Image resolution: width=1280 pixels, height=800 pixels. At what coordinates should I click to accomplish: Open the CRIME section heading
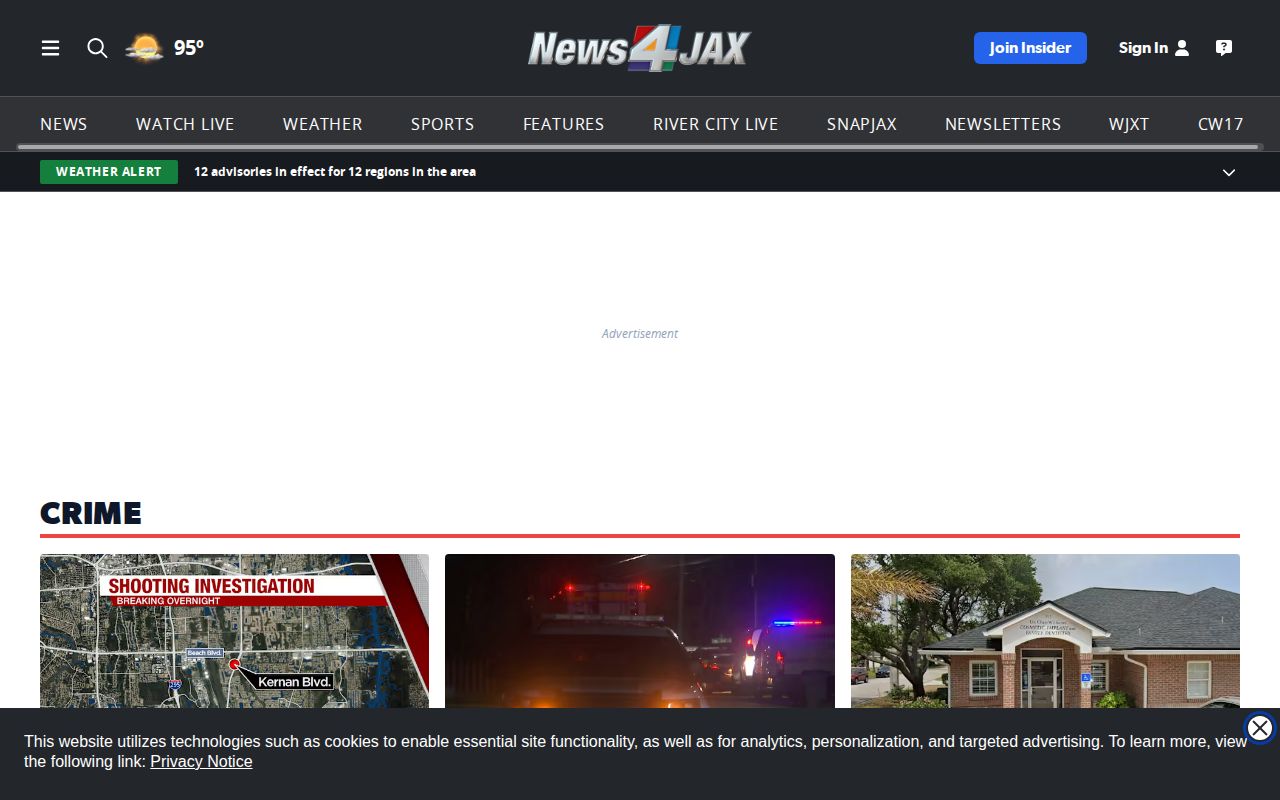91,513
